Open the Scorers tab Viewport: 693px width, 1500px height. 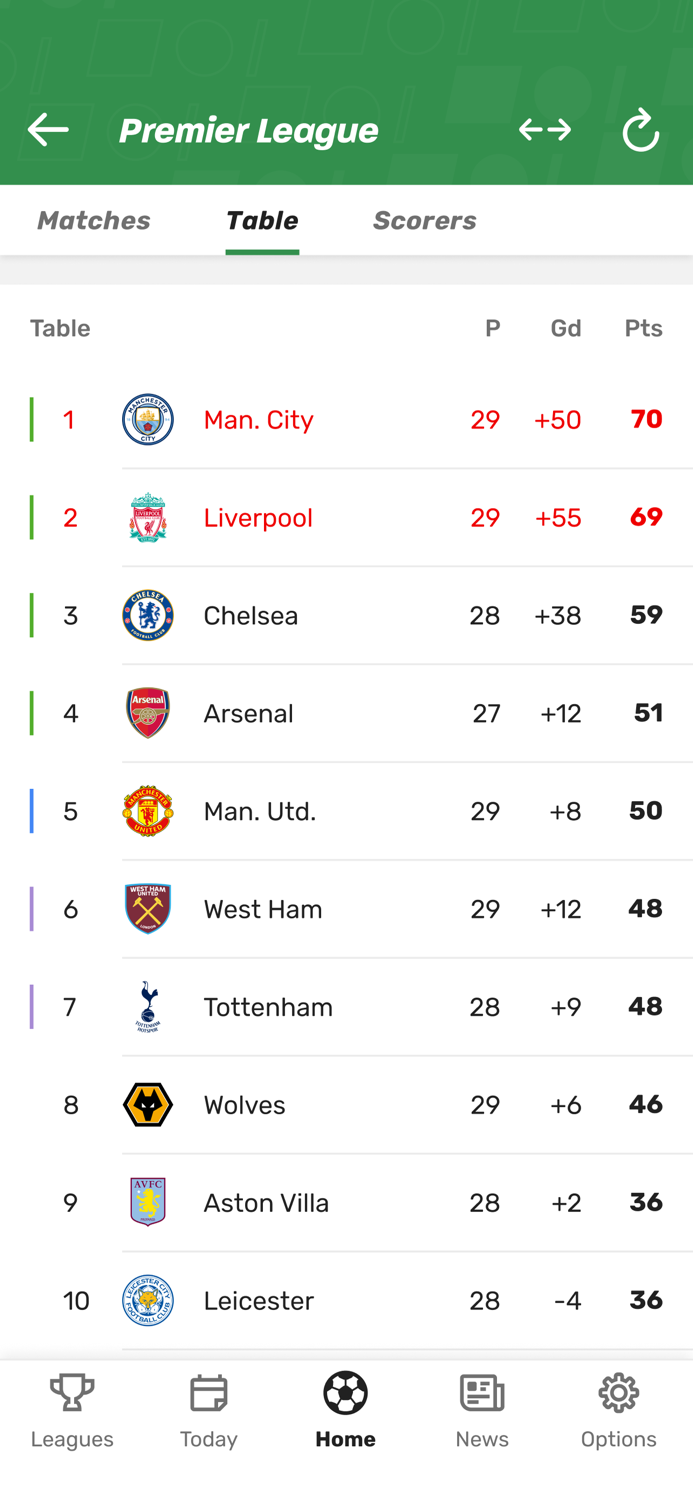click(x=424, y=220)
